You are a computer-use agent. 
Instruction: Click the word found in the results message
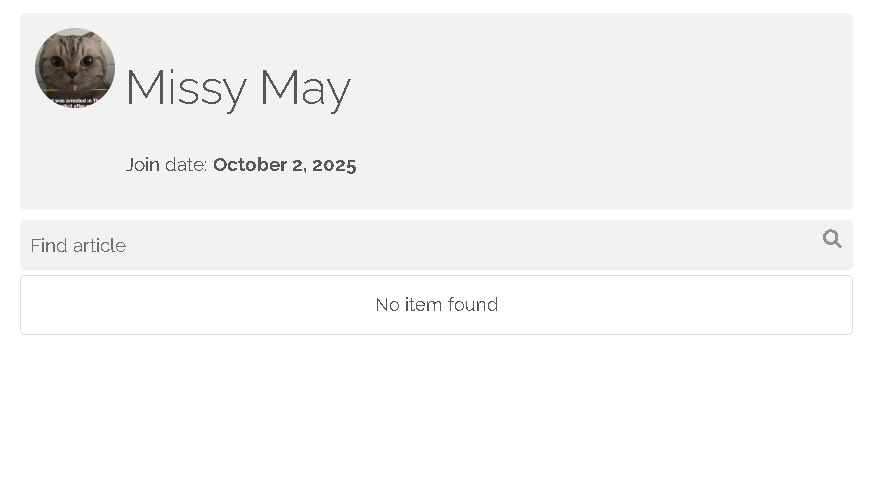pyautogui.click(x=473, y=305)
